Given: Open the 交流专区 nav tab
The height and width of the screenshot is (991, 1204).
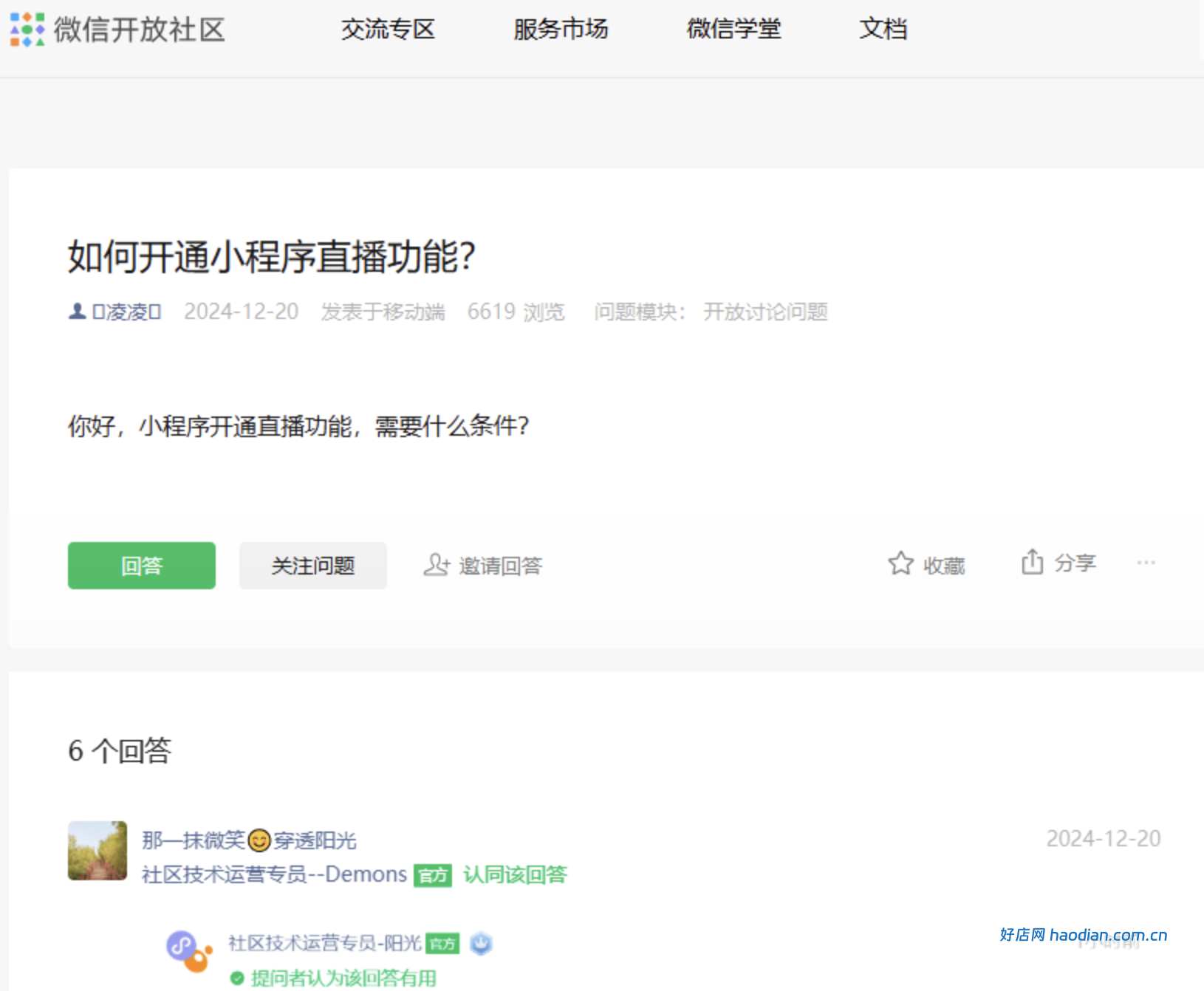Looking at the screenshot, I should [388, 29].
